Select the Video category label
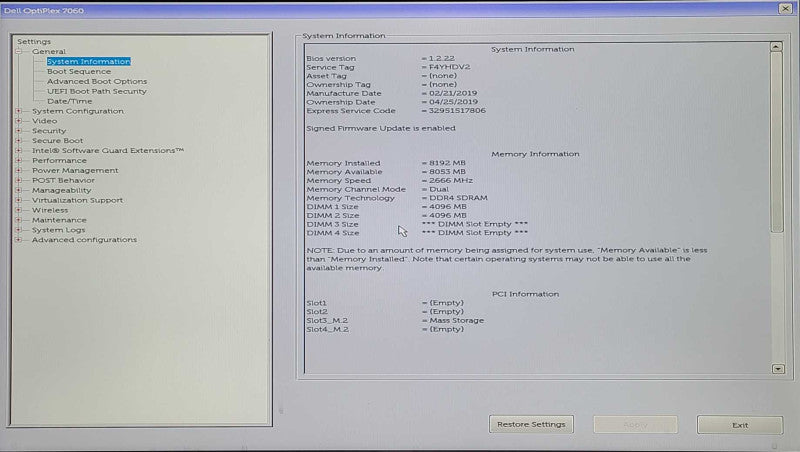The height and width of the screenshot is (452, 800). [x=44, y=121]
